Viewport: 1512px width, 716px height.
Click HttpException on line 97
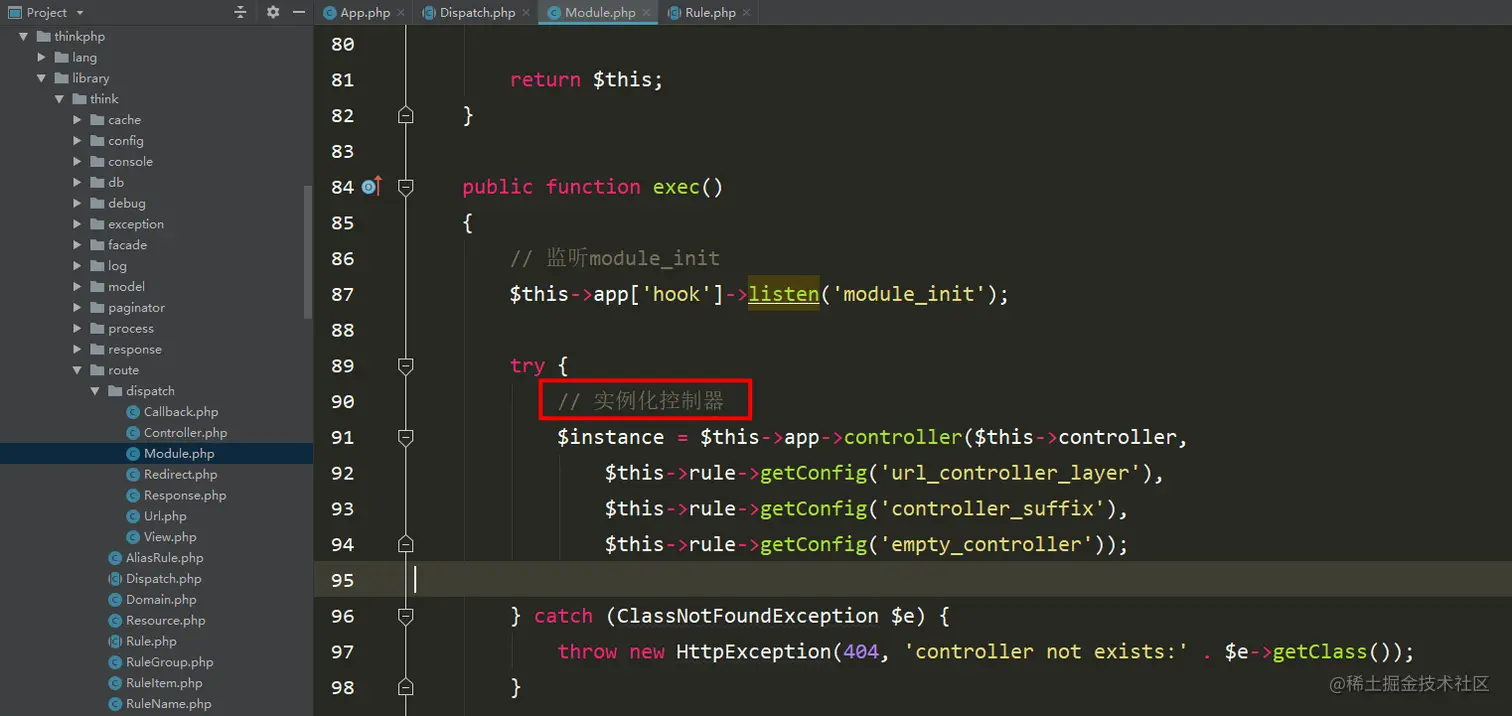(754, 652)
